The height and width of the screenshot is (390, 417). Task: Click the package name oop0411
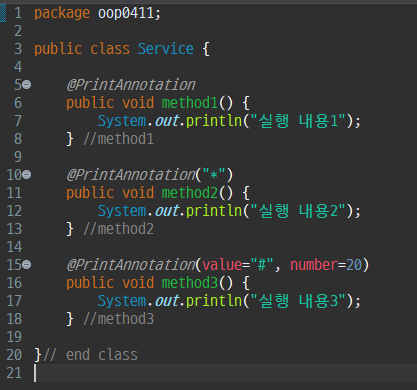tap(126, 13)
